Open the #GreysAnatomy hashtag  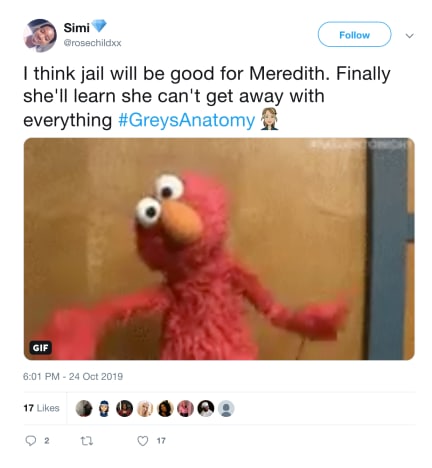187,120
